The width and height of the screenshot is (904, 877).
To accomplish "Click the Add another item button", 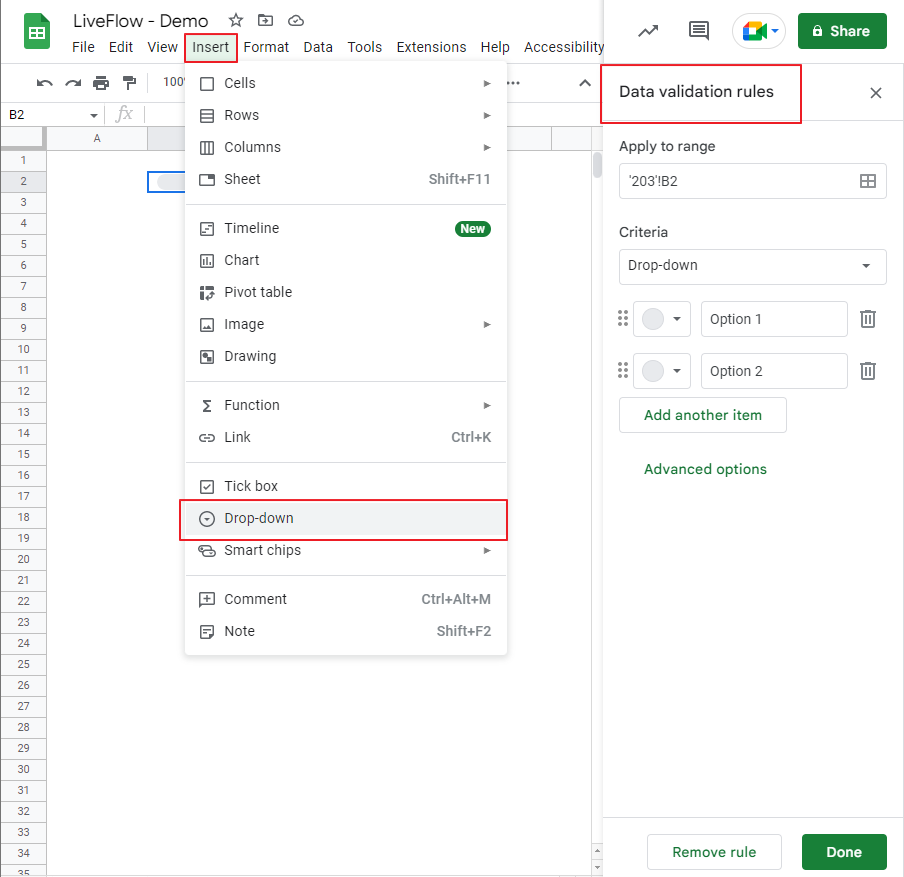I will tap(702, 415).
